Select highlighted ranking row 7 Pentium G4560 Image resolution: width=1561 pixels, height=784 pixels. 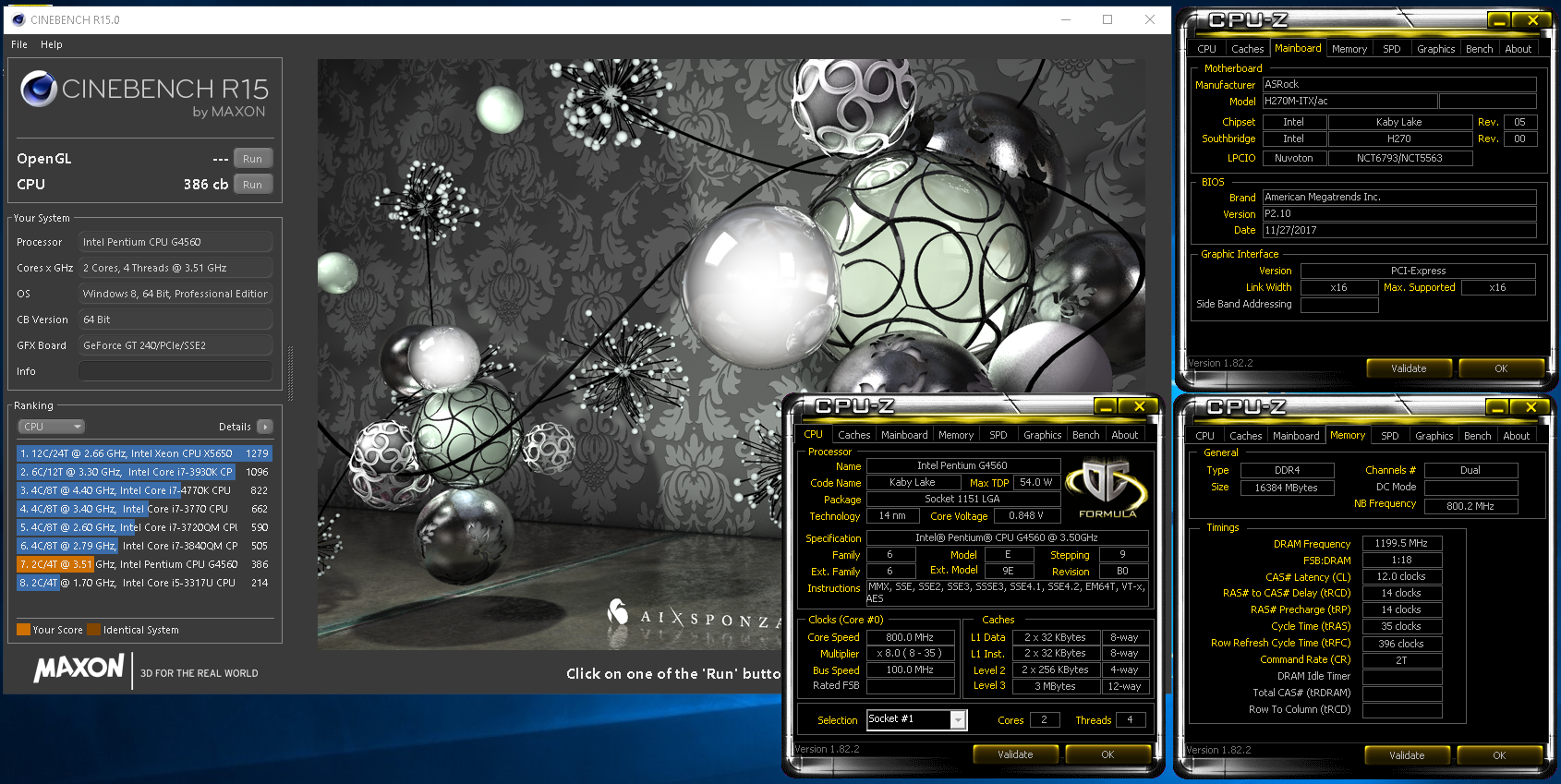click(144, 564)
